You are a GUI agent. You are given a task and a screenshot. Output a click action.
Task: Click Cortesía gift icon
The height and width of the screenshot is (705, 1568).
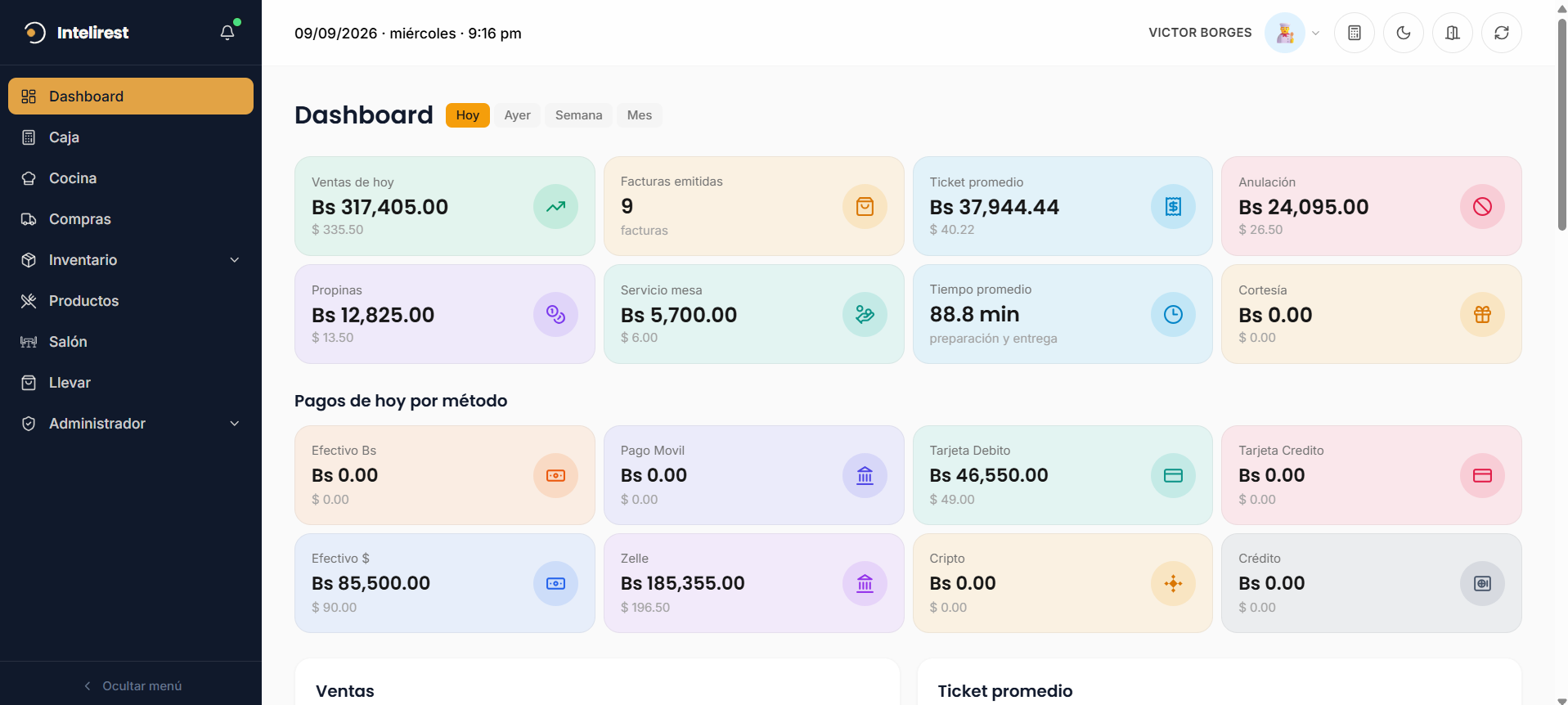[1483, 315]
